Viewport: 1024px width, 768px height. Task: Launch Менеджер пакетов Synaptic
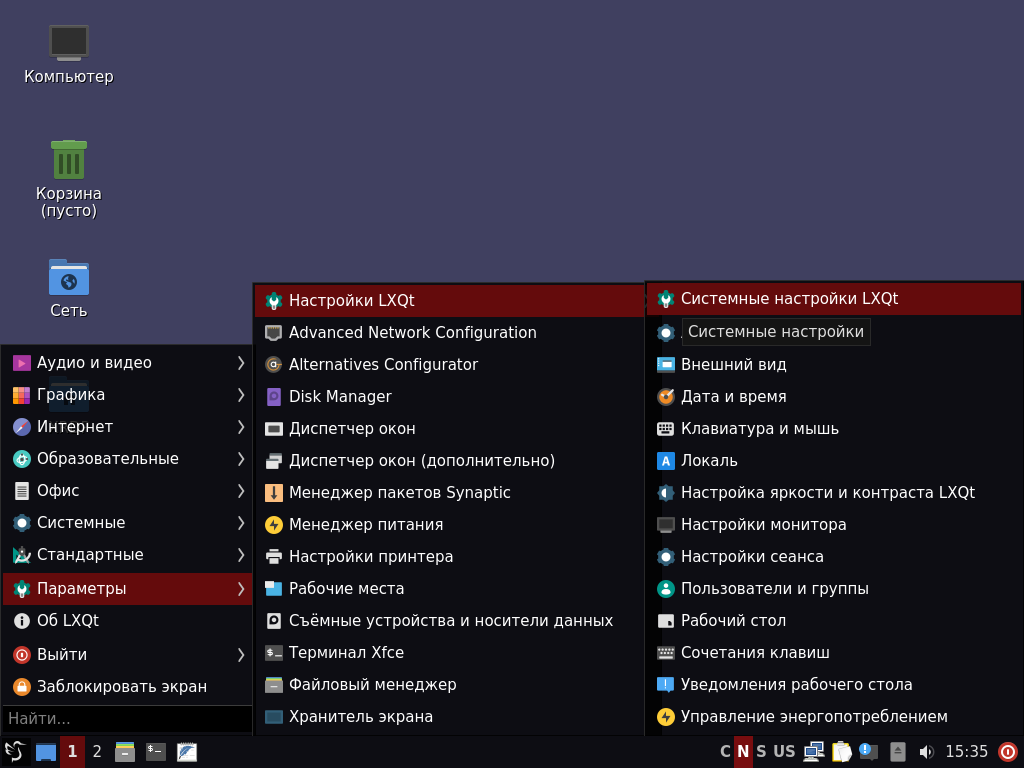click(449, 492)
